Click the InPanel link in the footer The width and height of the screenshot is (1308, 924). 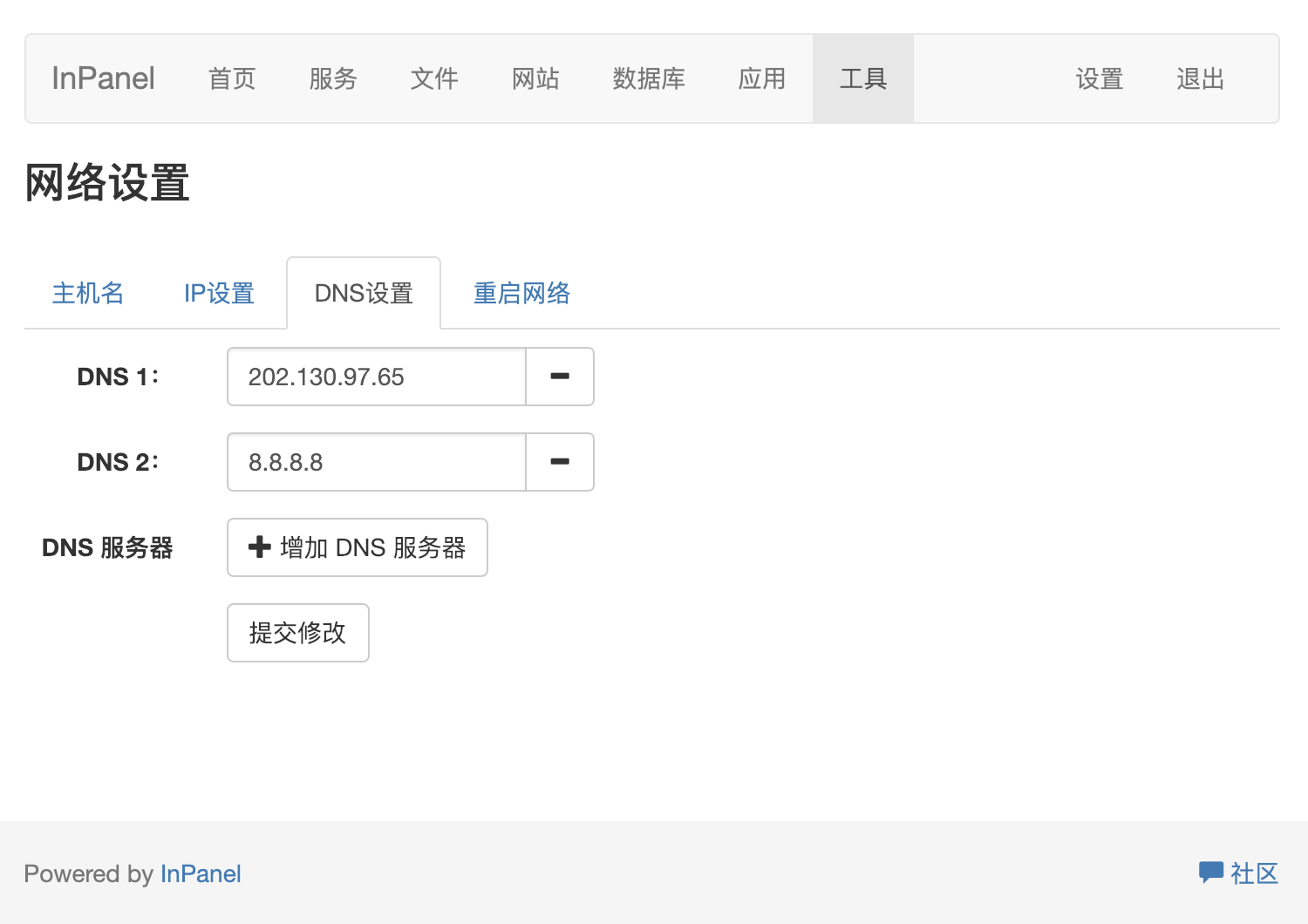[x=201, y=873]
